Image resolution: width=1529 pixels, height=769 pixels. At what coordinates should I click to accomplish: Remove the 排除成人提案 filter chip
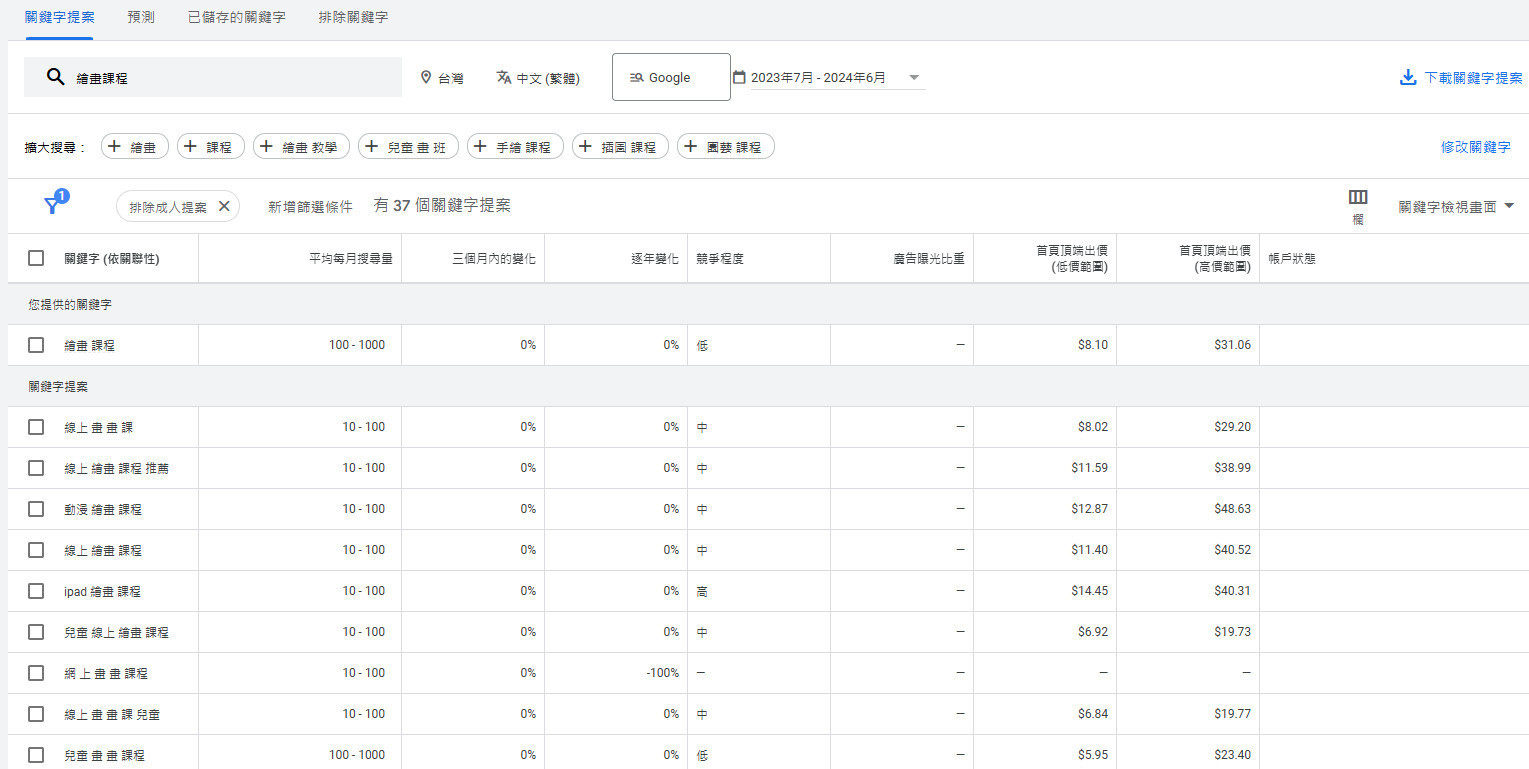(224, 206)
